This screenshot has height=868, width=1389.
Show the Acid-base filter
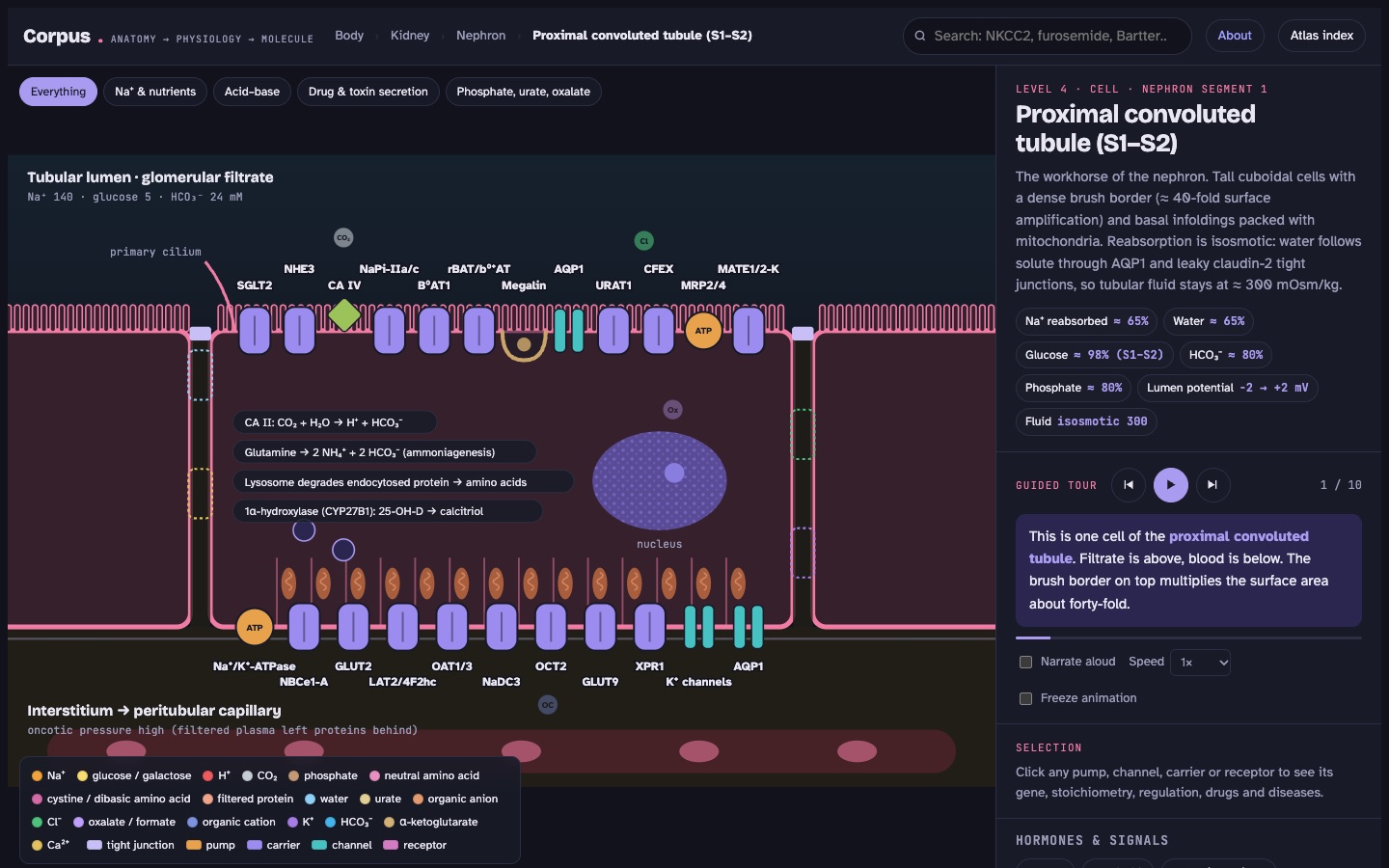click(252, 92)
